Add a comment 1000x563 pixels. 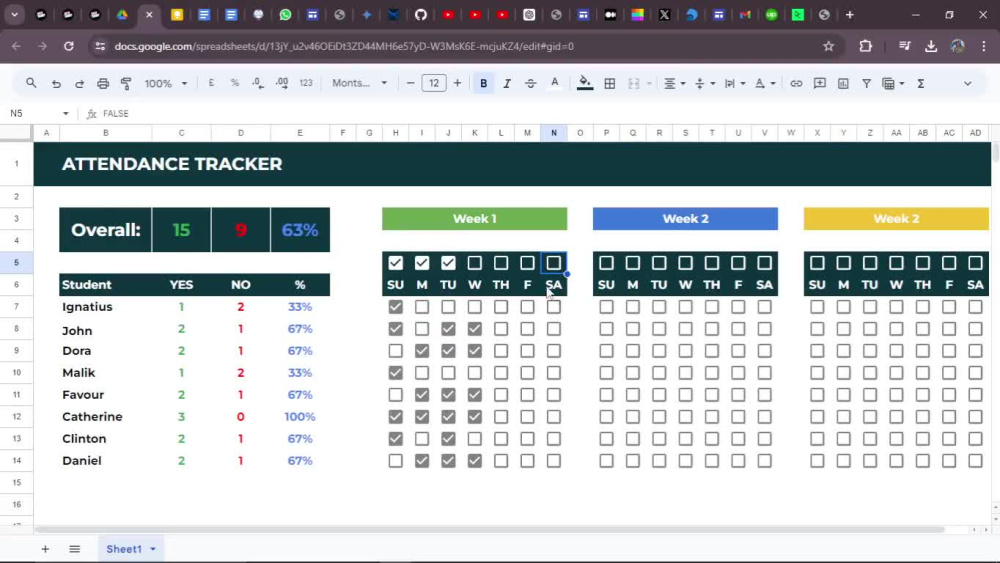click(x=820, y=84)
